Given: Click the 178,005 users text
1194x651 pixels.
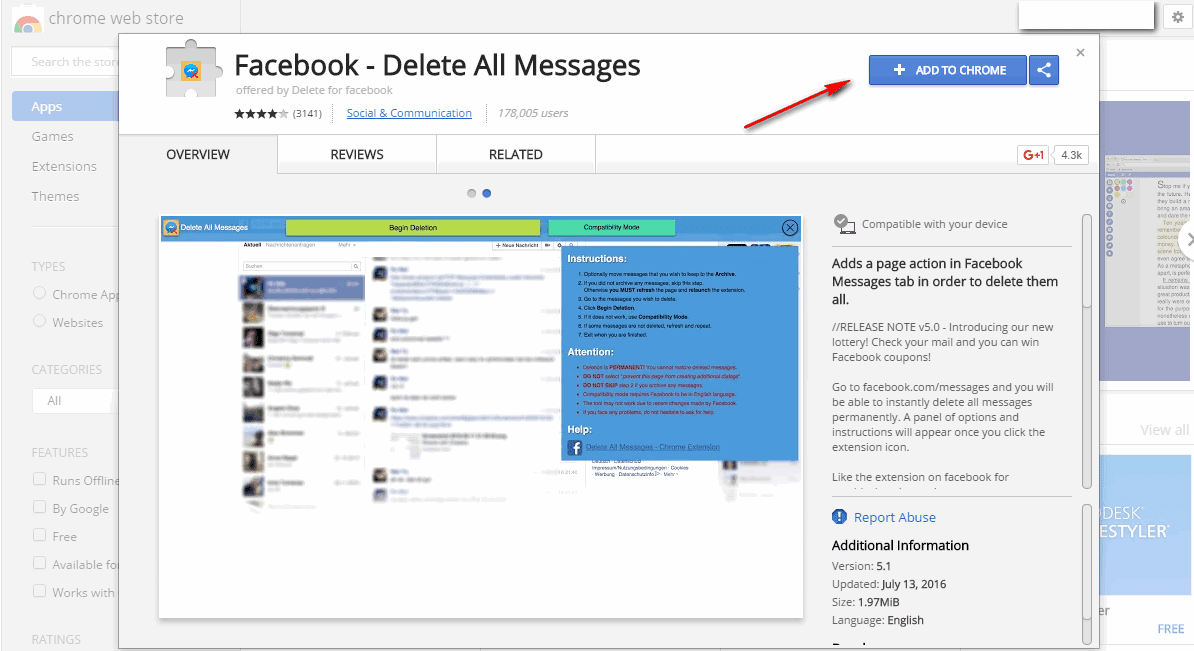Looking at the screenshot, I should (533, 113).
